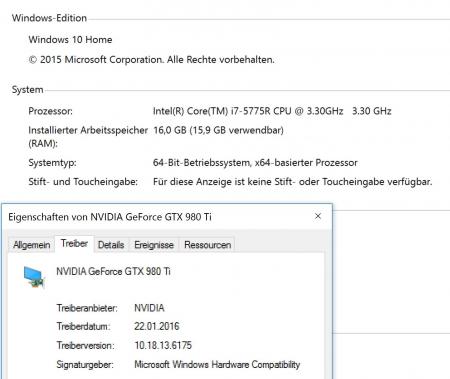The image size is (450, 379).
Task: Click the Windows 10 Home edition text
Action: coord(70,40)
